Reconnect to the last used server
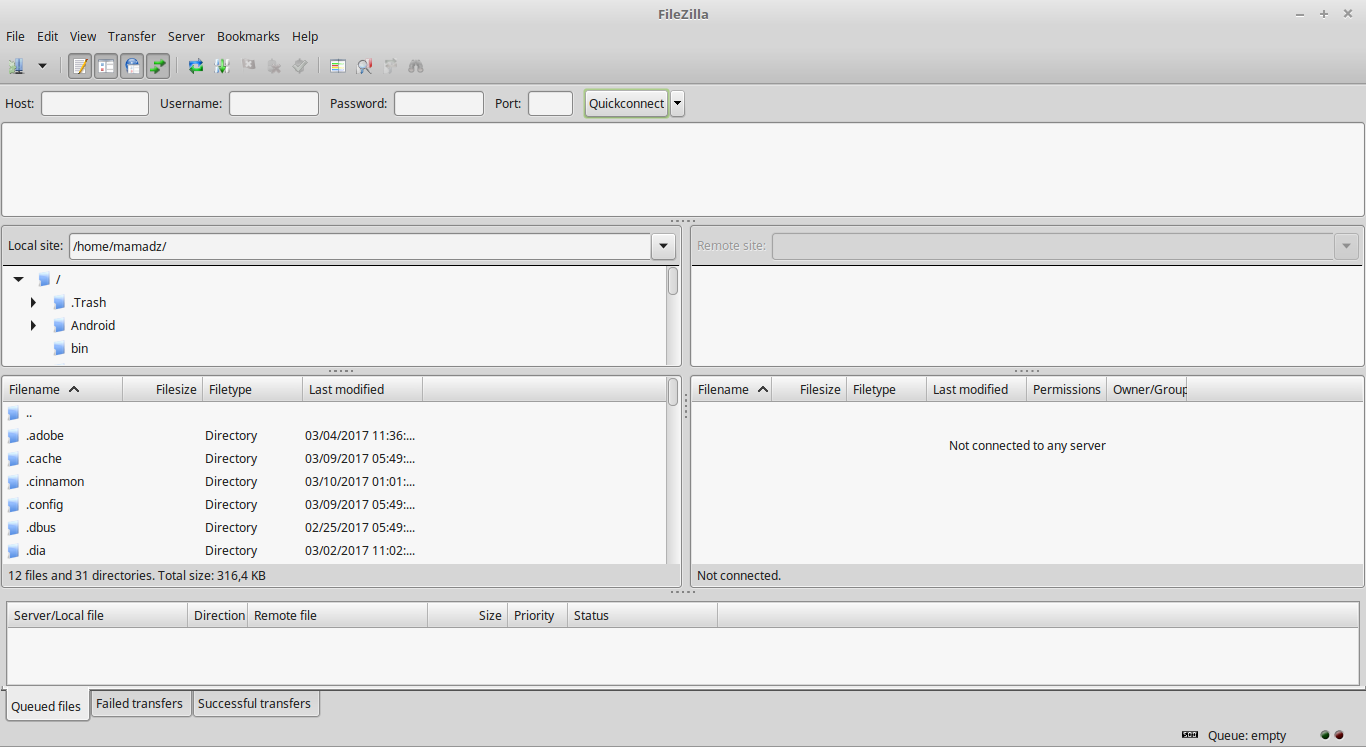 [300, 66]
